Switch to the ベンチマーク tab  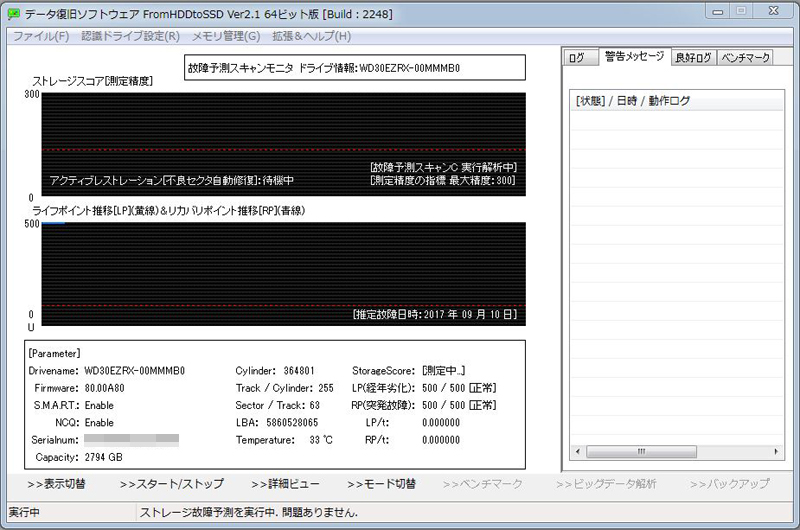point(745,58)
